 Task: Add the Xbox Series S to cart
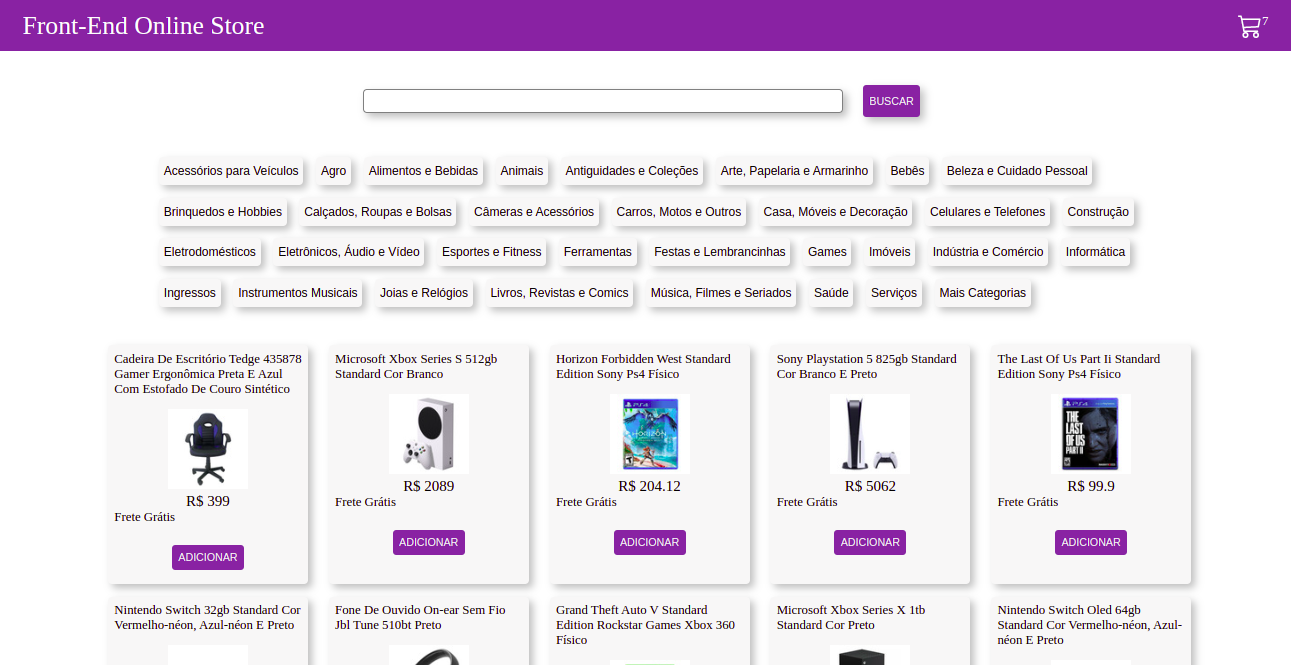428,541
